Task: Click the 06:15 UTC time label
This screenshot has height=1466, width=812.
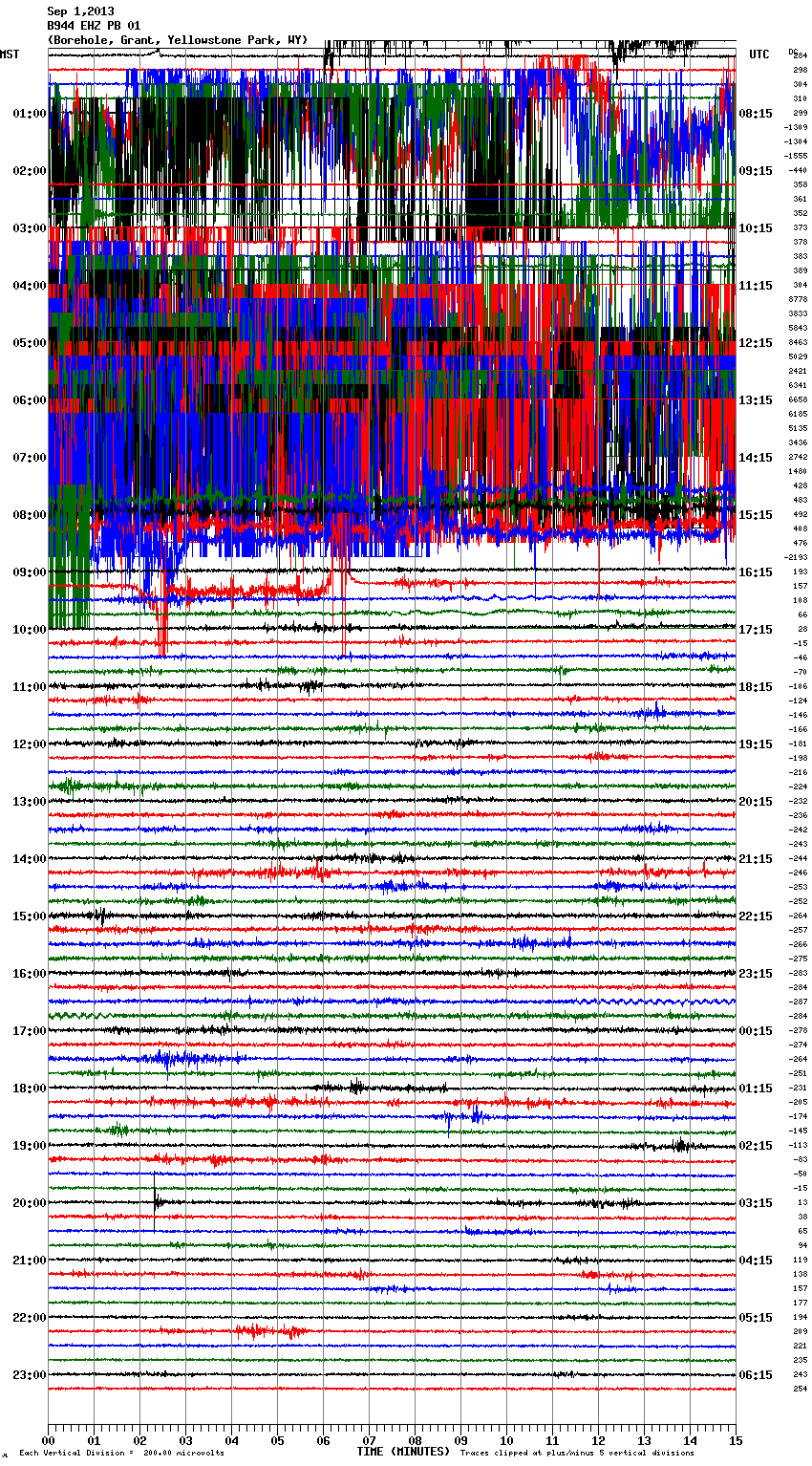Action: (756, 1375)
